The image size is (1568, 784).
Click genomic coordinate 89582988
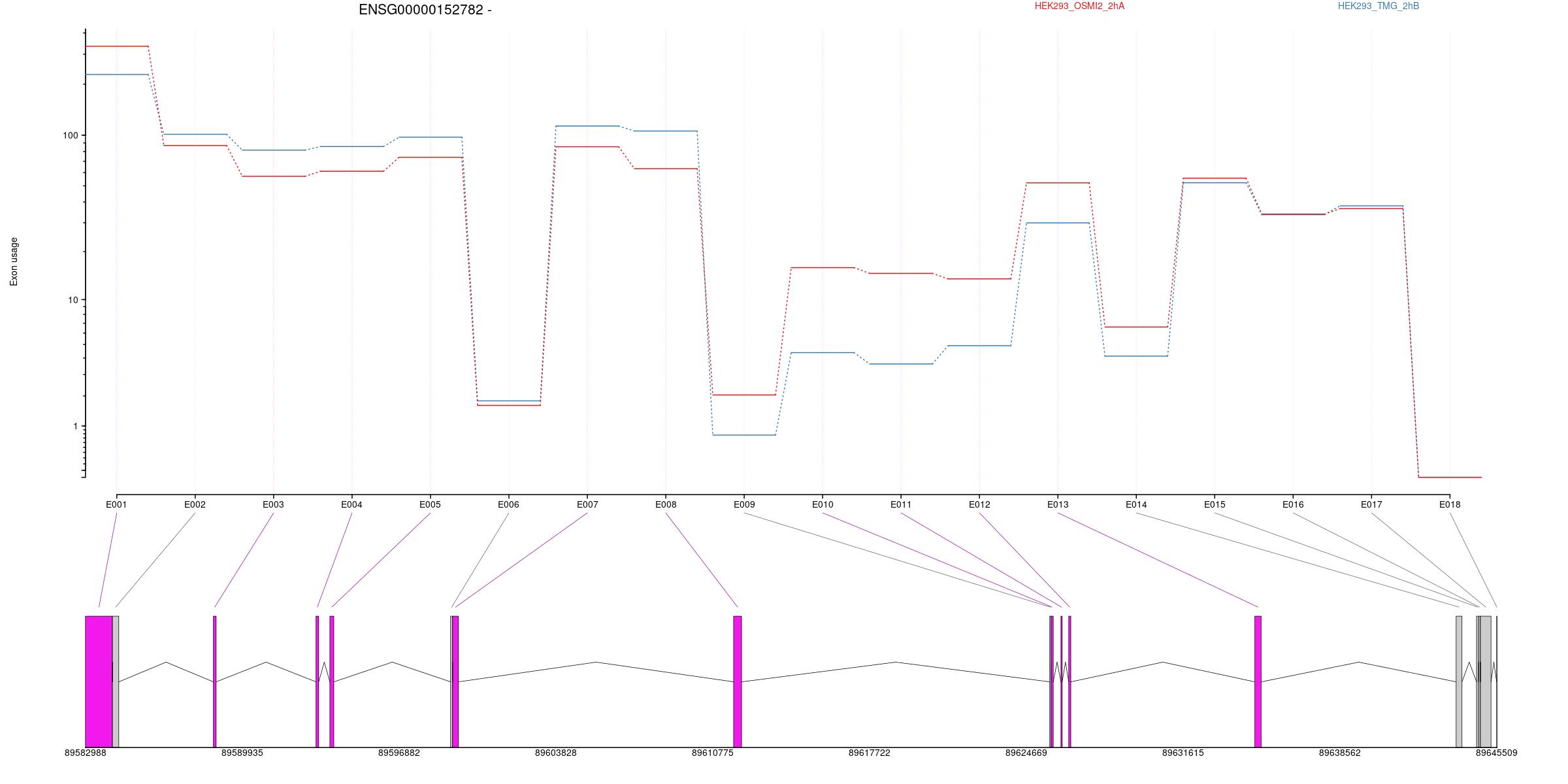[86, 753]
